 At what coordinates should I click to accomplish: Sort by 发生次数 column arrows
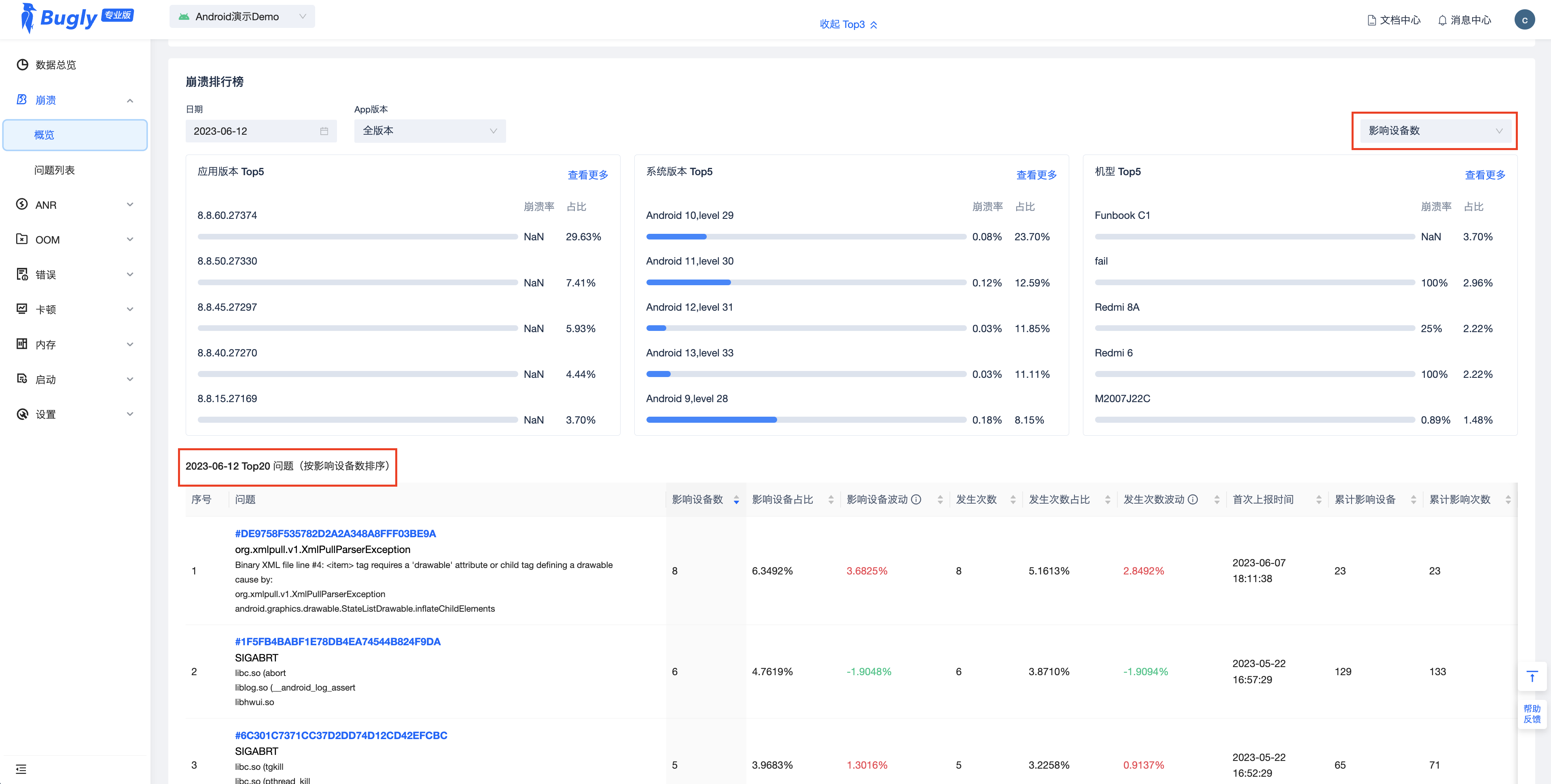[x=1013, y=500]
